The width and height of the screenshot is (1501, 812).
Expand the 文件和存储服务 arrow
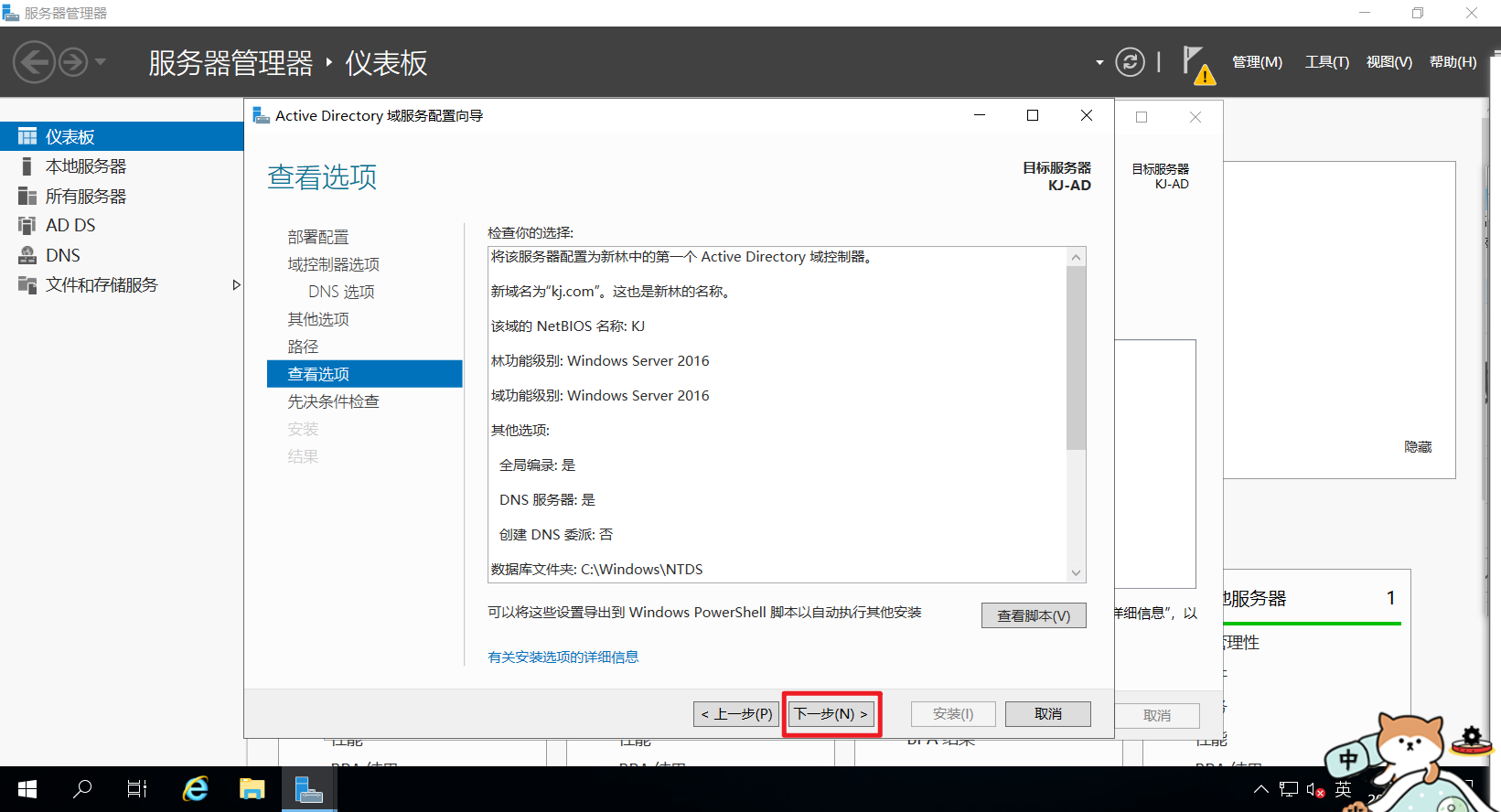236,284
